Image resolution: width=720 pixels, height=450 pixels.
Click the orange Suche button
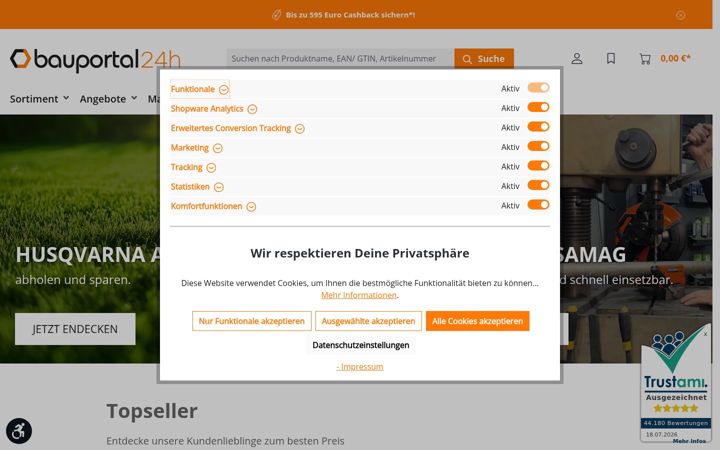484,59
